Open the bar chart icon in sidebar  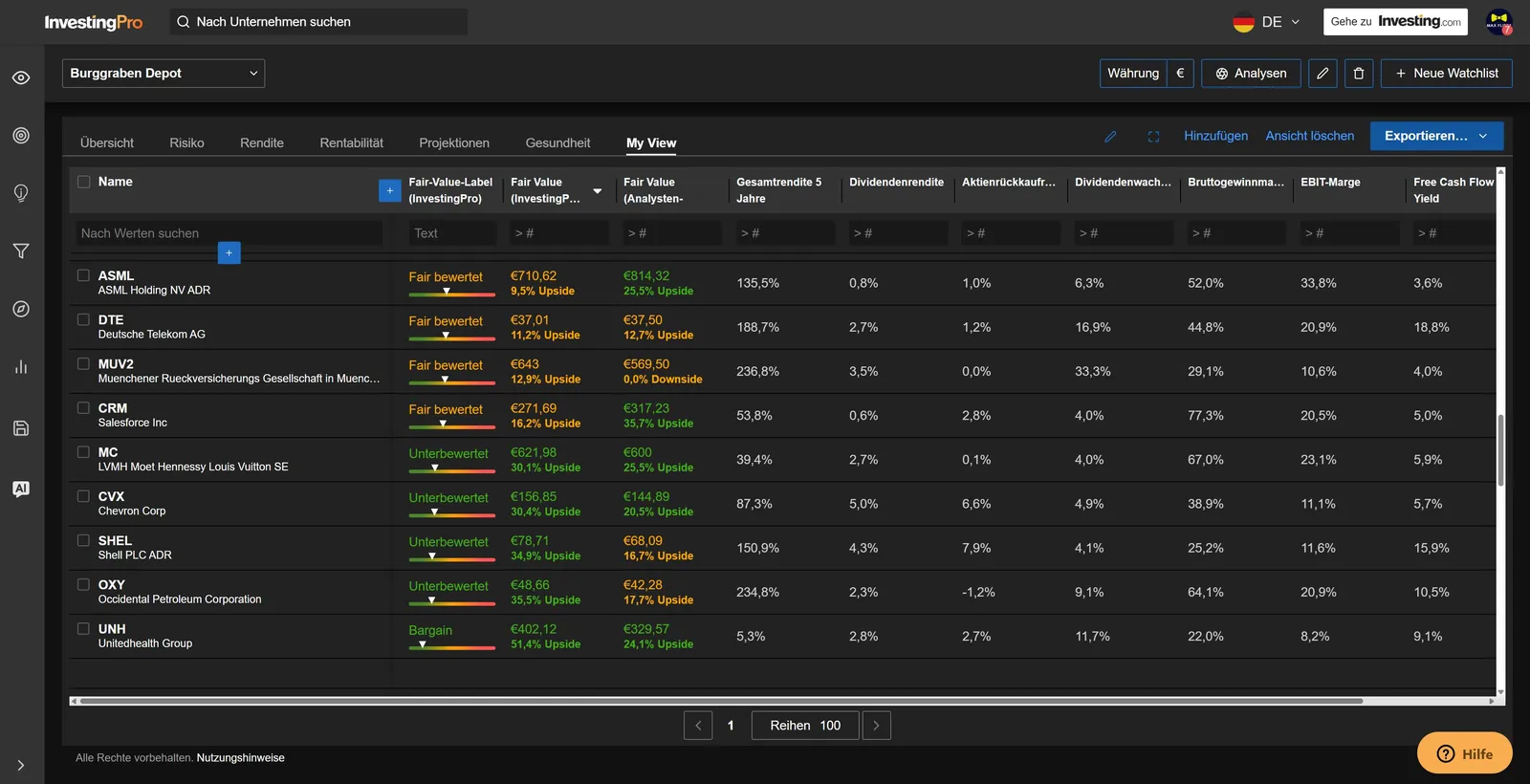pyautogui.click(x=21, y=367)
